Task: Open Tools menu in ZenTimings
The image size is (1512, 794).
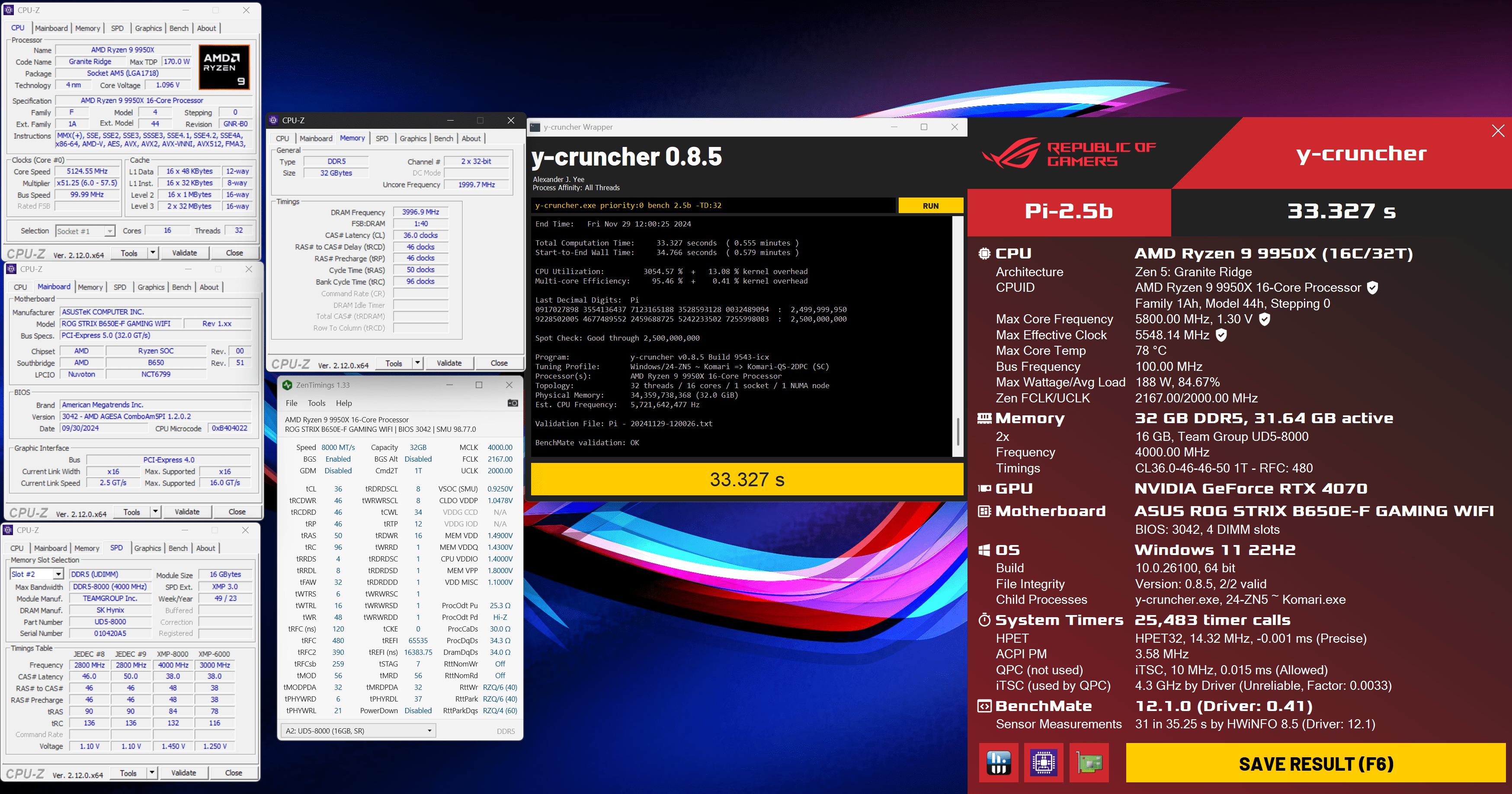Action: click(317, 403)
